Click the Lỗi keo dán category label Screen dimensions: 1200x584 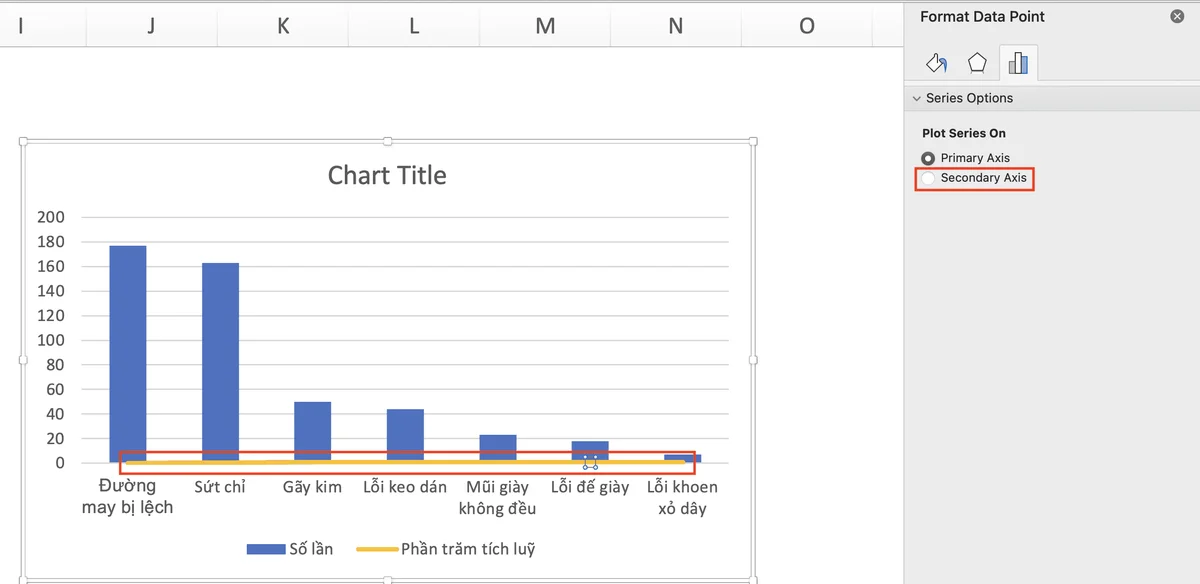point(405,487)
